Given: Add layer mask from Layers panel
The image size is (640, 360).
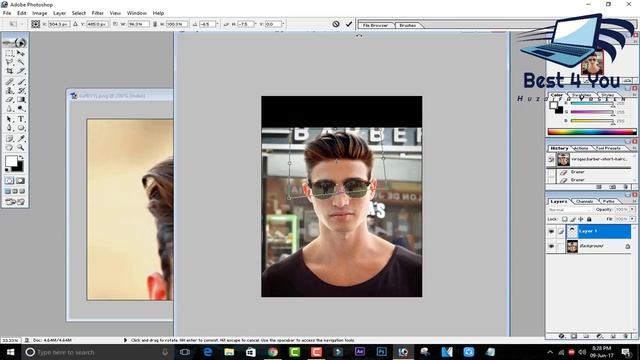Looking at the screenshot, I should (x=574, y=336).
